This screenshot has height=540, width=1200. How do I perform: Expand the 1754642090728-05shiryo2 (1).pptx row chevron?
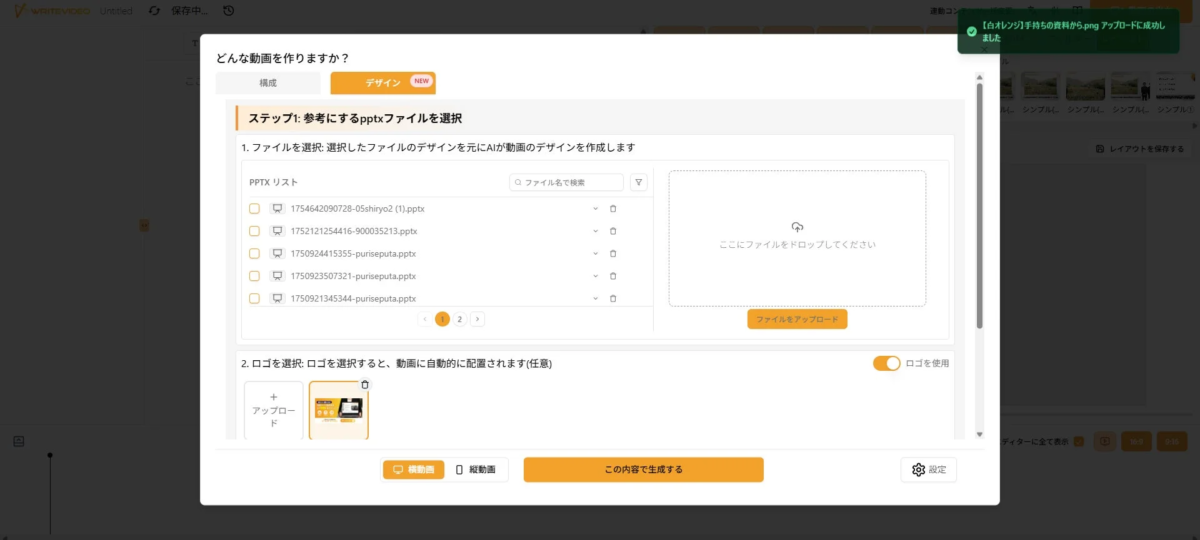point(596,209)
